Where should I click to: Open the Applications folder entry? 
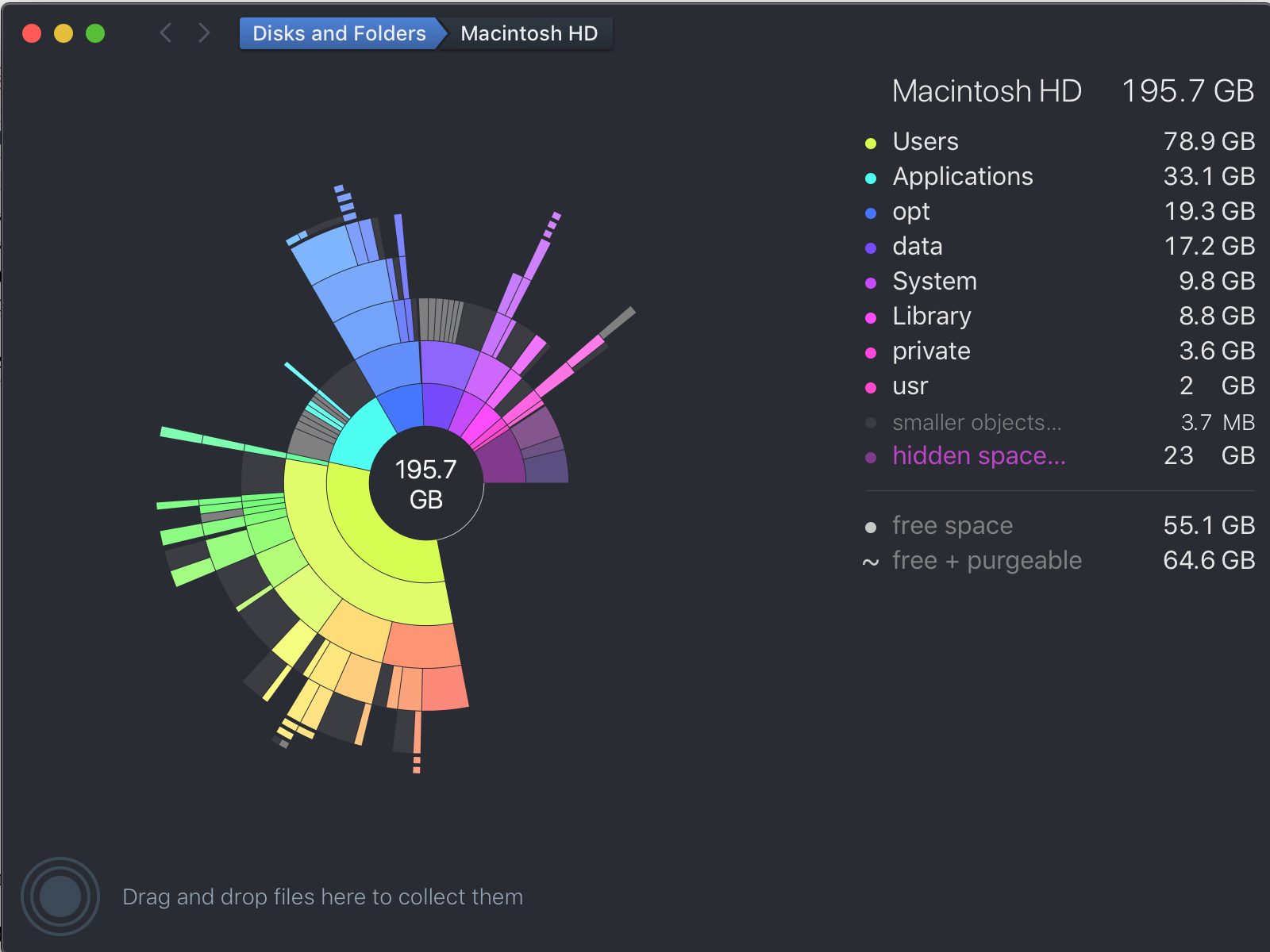(x=1060, y=176)
